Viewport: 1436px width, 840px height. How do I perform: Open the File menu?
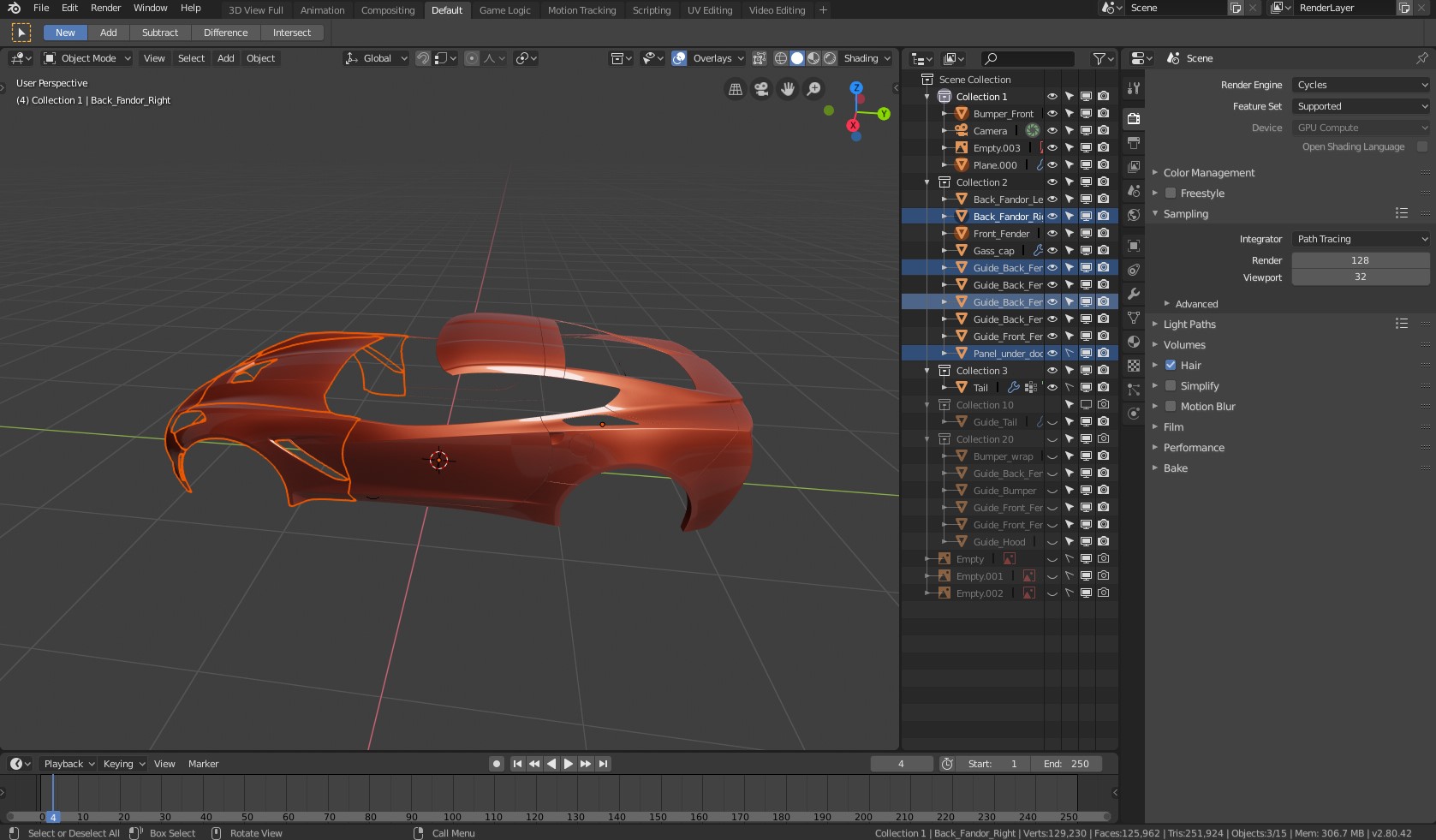tap(41, 8)
